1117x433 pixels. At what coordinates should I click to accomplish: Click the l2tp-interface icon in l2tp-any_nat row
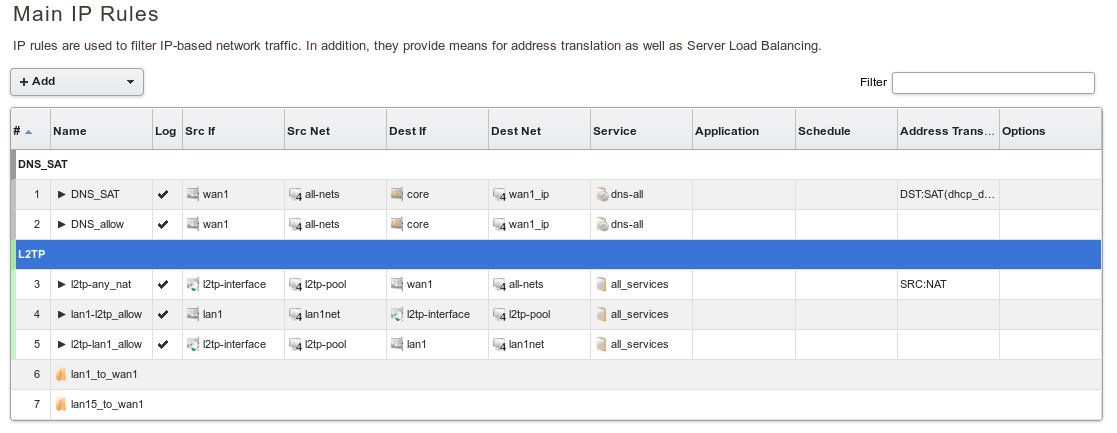193,284
